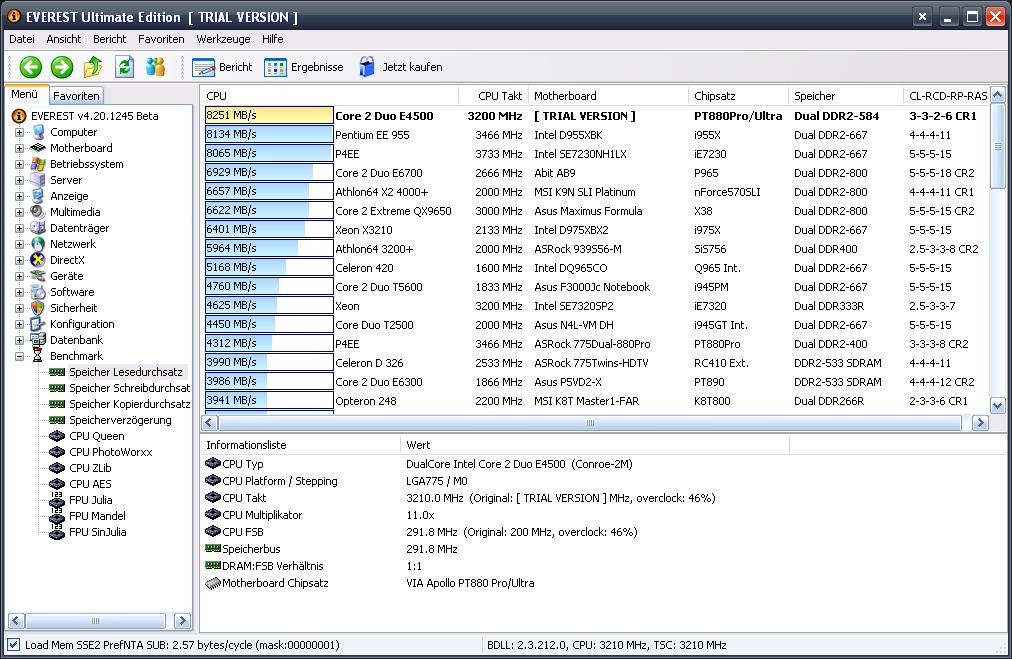1012x659 pixels.
Task: Select the Anzeige monitor icon
Action: [x=39, y=196]
